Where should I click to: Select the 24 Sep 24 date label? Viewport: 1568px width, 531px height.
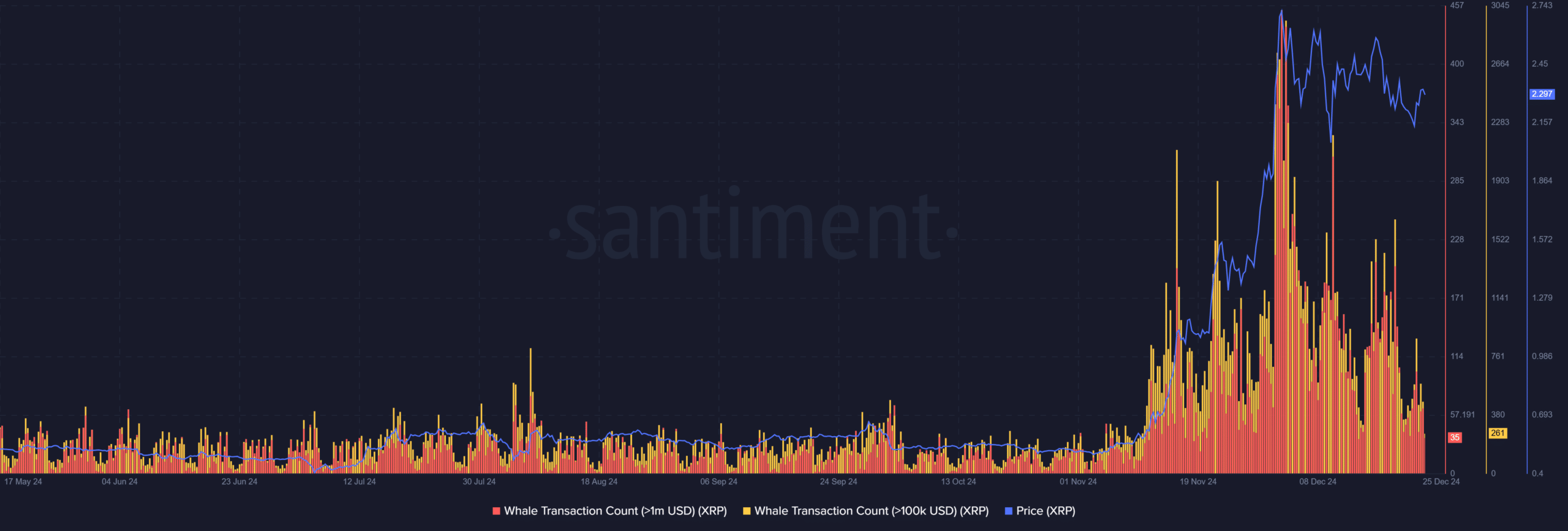tap(839, 481)
